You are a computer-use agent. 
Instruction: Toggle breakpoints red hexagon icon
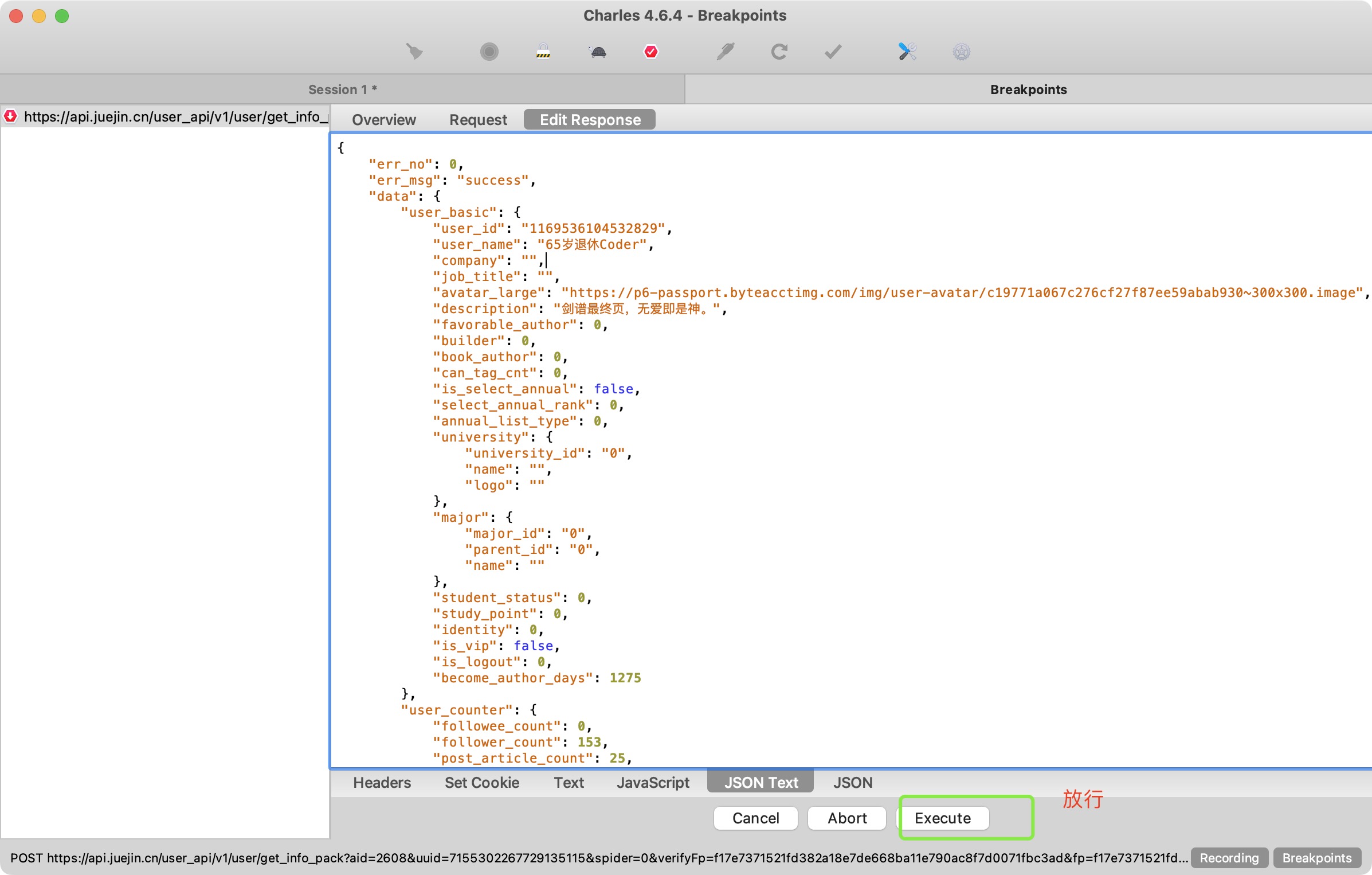click(x=651, y=52)
